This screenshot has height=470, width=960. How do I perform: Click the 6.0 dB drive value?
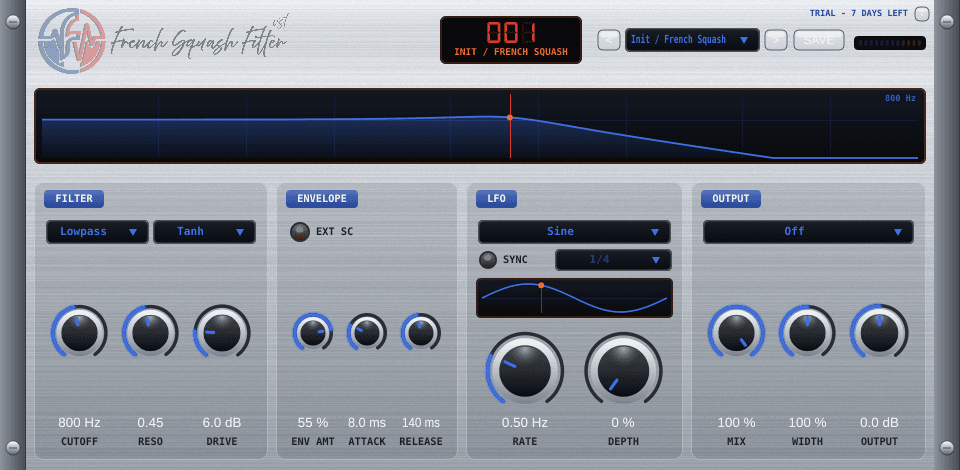(222, 422)
